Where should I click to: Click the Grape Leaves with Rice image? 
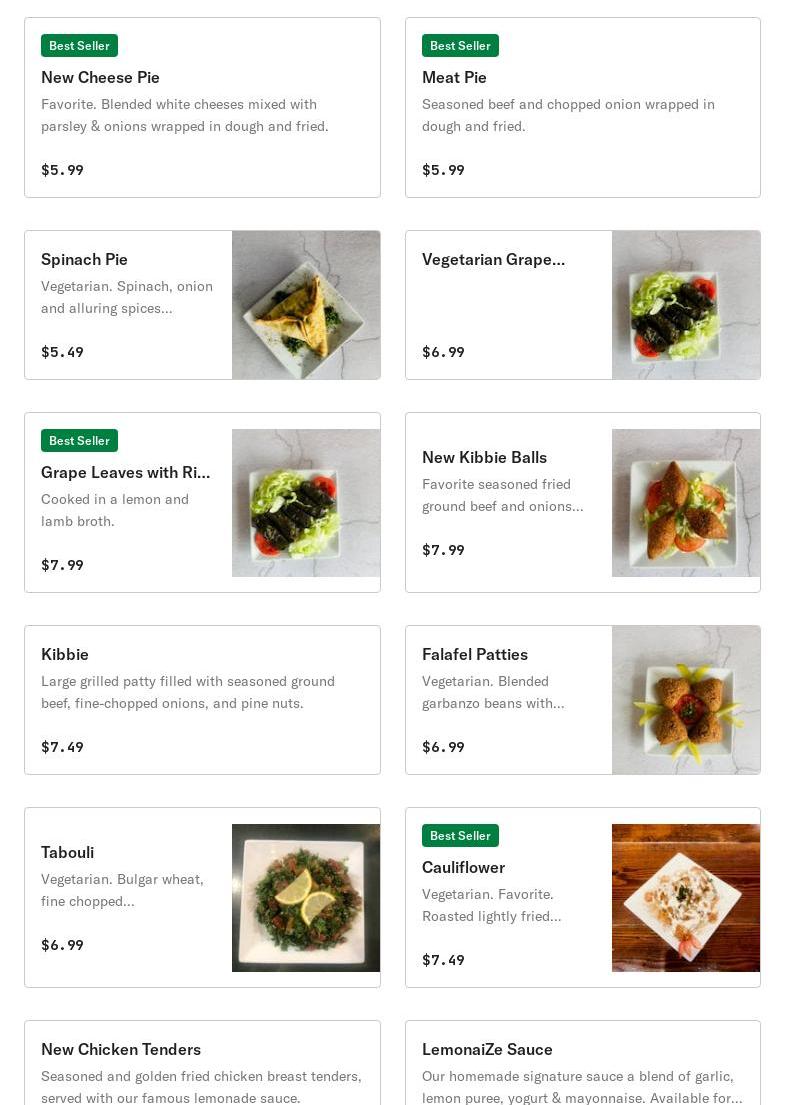tap(306, 502)
